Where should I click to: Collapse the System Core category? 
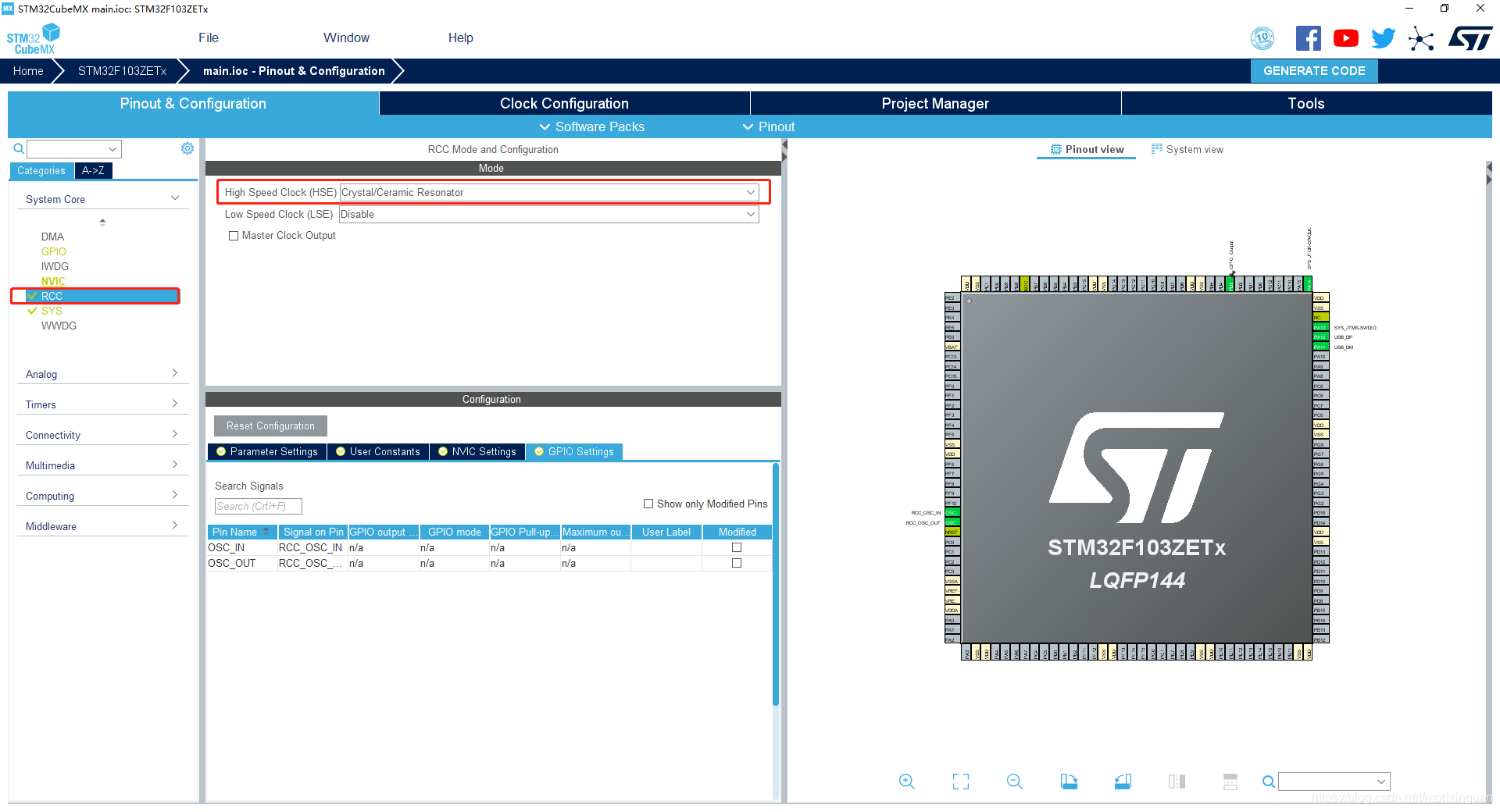(x=174, y=198)
